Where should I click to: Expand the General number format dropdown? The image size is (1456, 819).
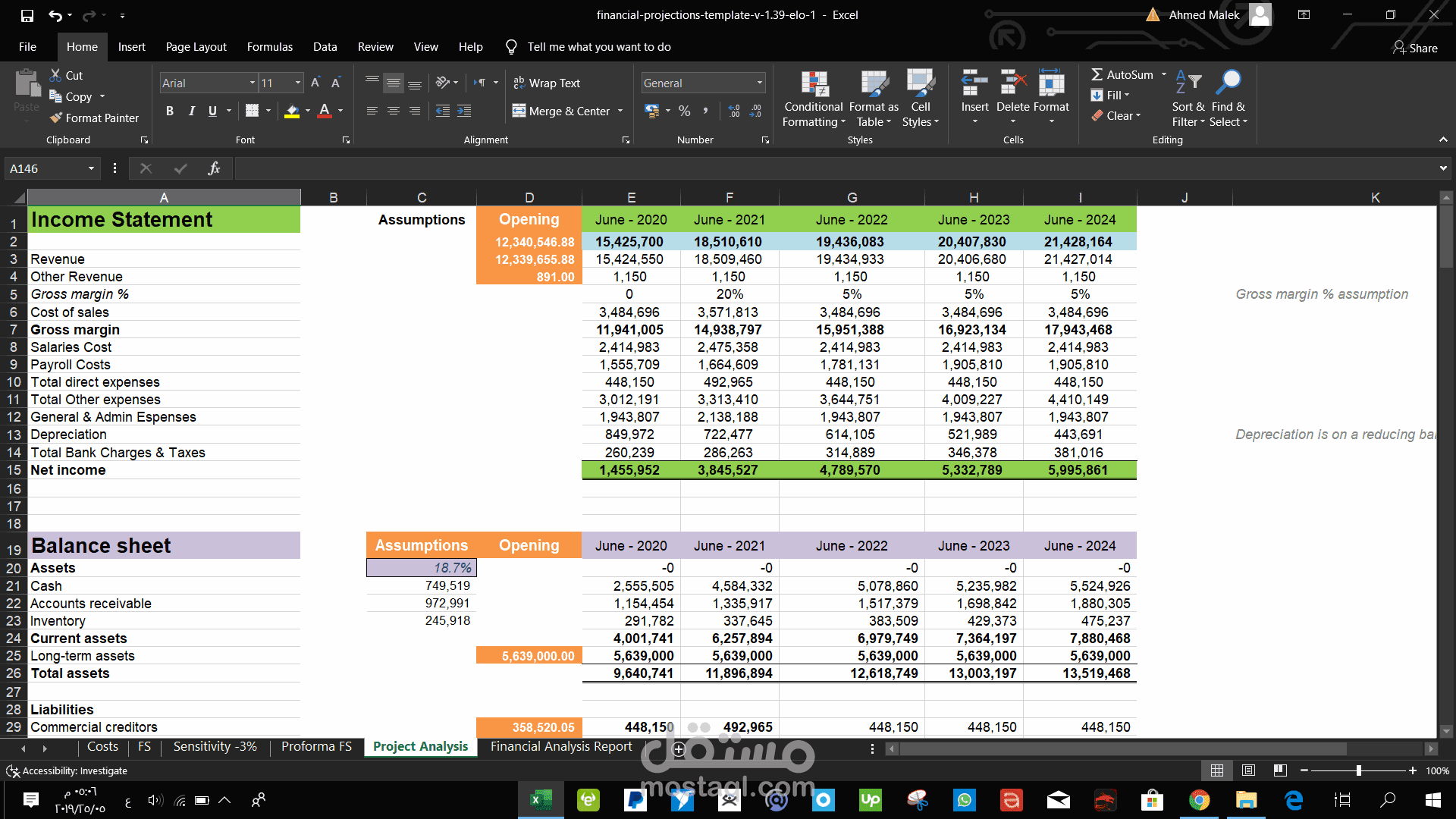click(759, 83)
